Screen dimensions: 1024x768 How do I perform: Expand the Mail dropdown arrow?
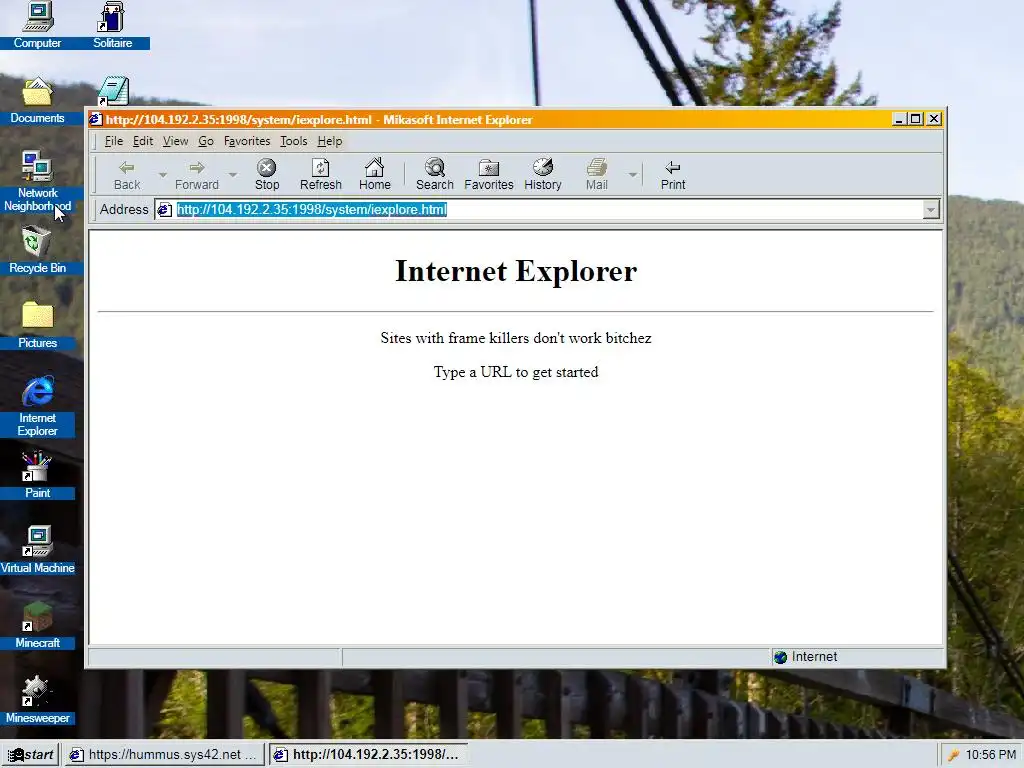tap(632, 175)
